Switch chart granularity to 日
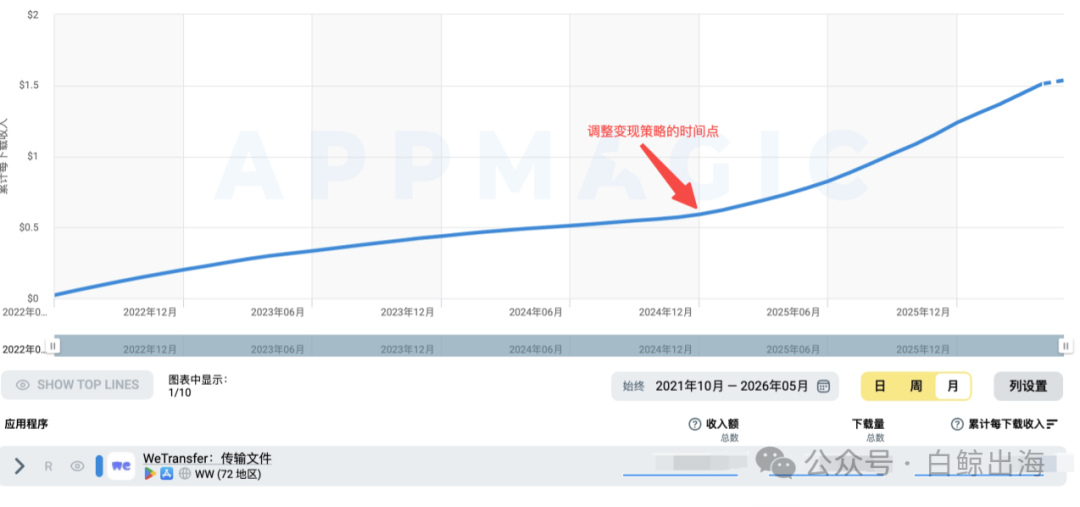 (880, 386)
